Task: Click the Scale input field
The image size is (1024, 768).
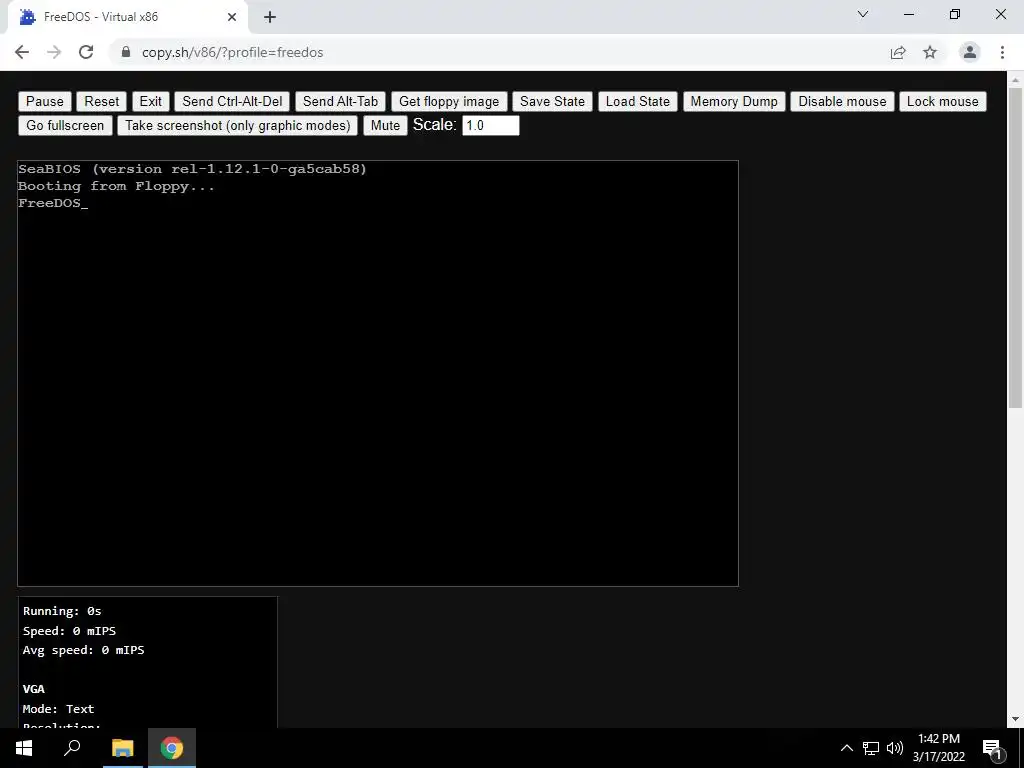Action: (490, 125)
